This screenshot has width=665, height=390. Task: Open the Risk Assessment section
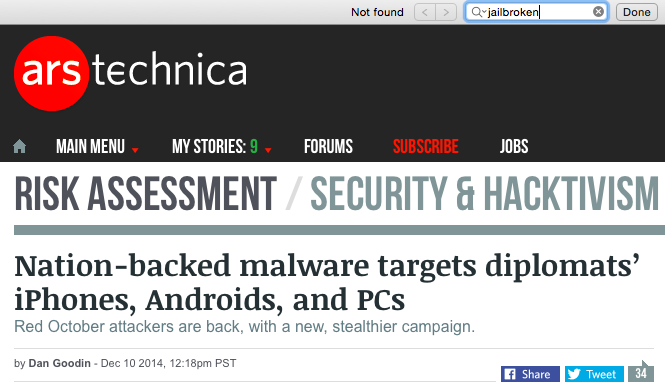145,194
